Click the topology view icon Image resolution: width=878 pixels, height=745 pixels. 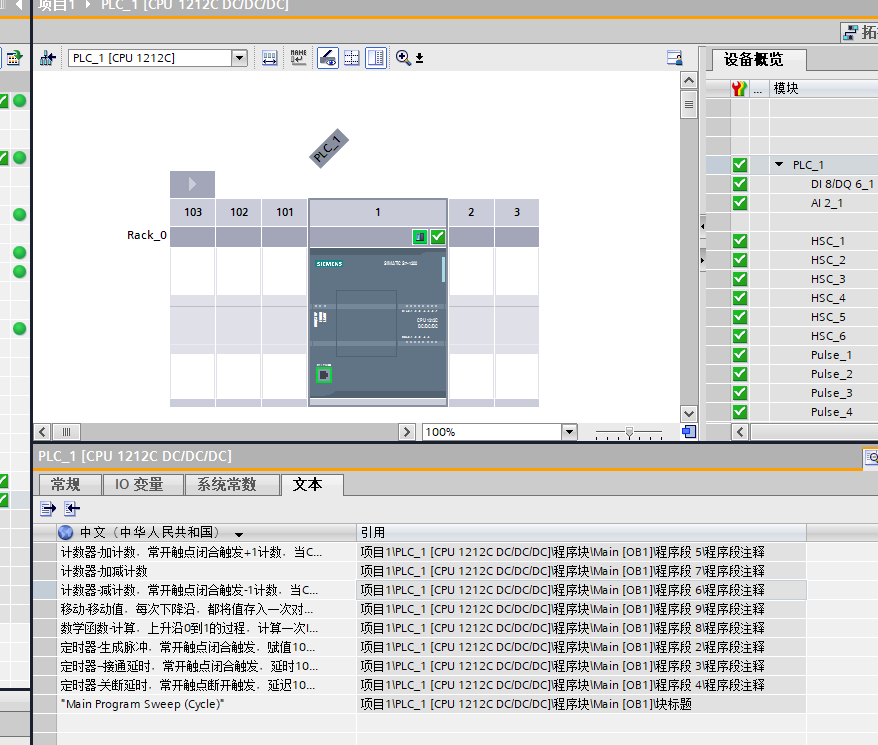pos(850,32)
